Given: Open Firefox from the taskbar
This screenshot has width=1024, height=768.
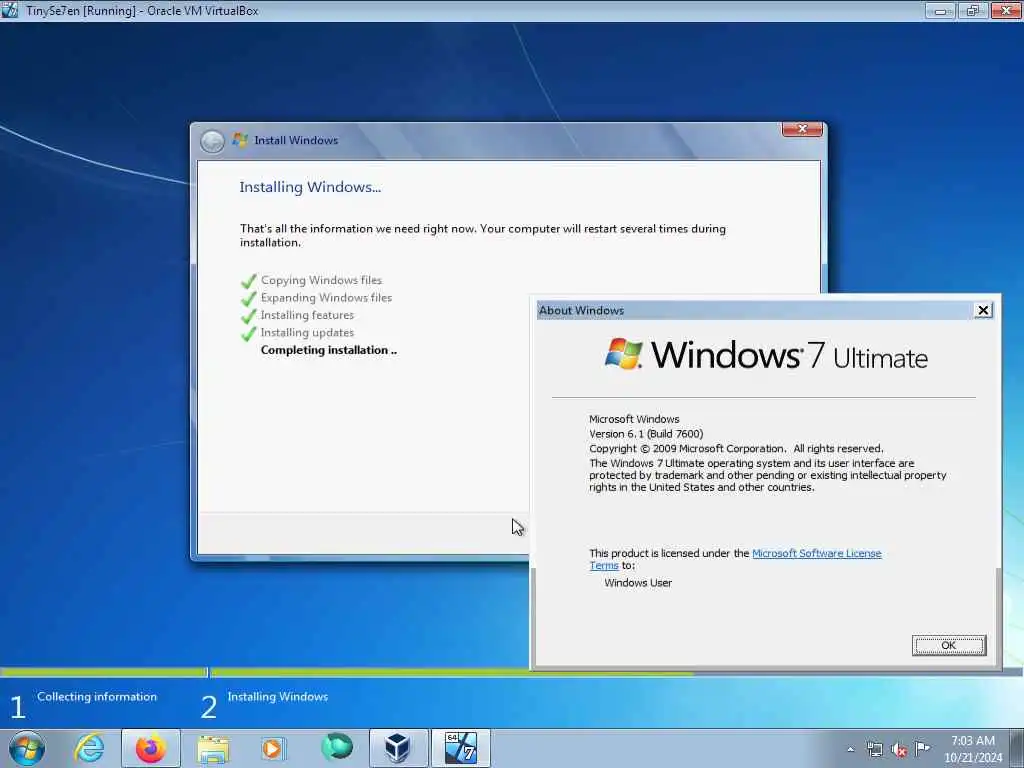Looking at the screenshot, I should [x=151, y=748].
